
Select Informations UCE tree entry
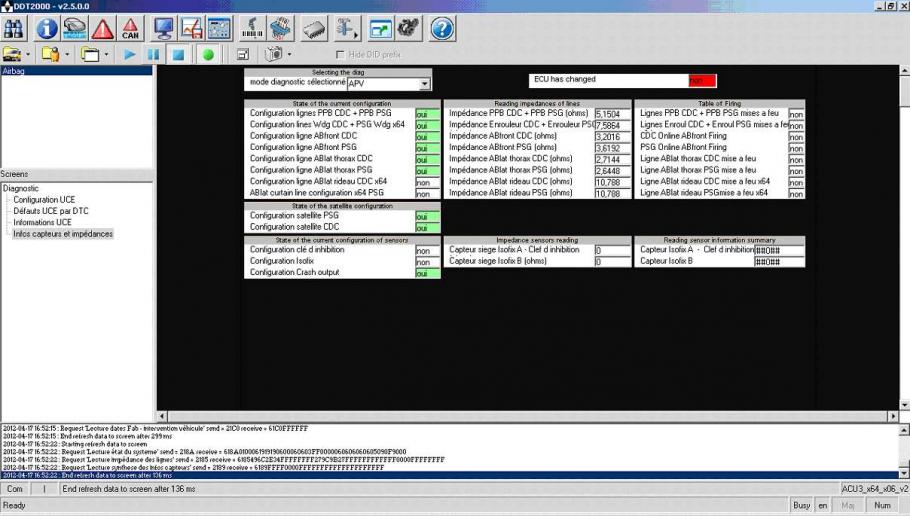(x=43, y=222)
